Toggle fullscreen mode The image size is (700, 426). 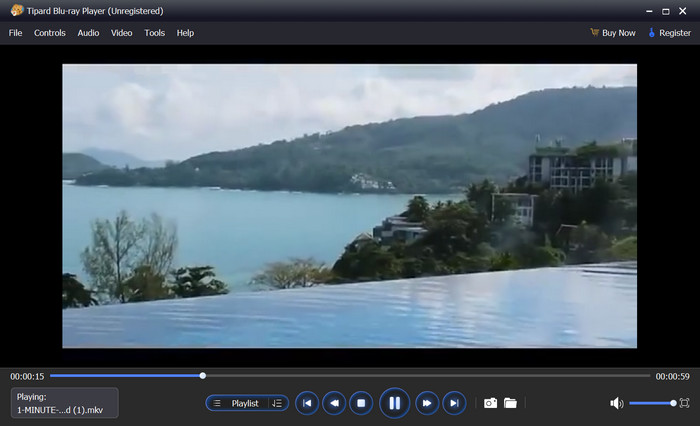click(684, 403)
